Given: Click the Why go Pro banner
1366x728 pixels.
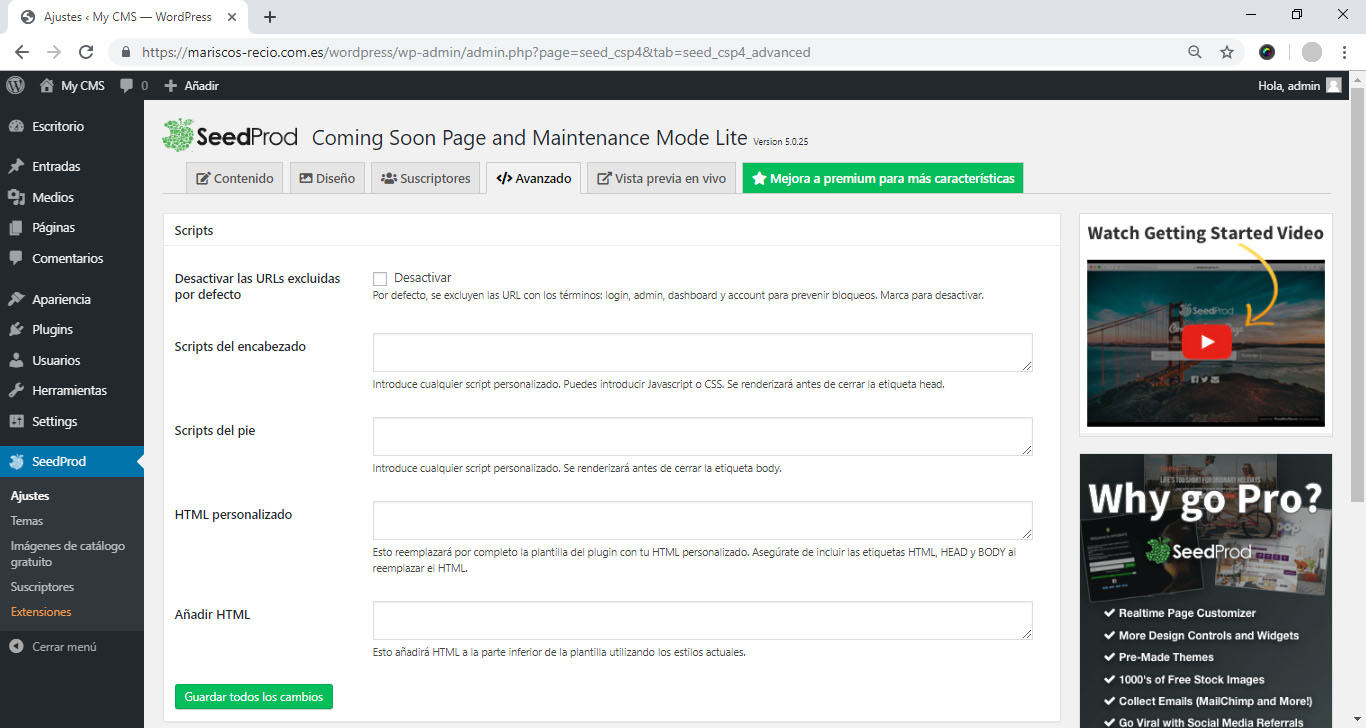Looking at the screenshot, I should [1206, 590].
